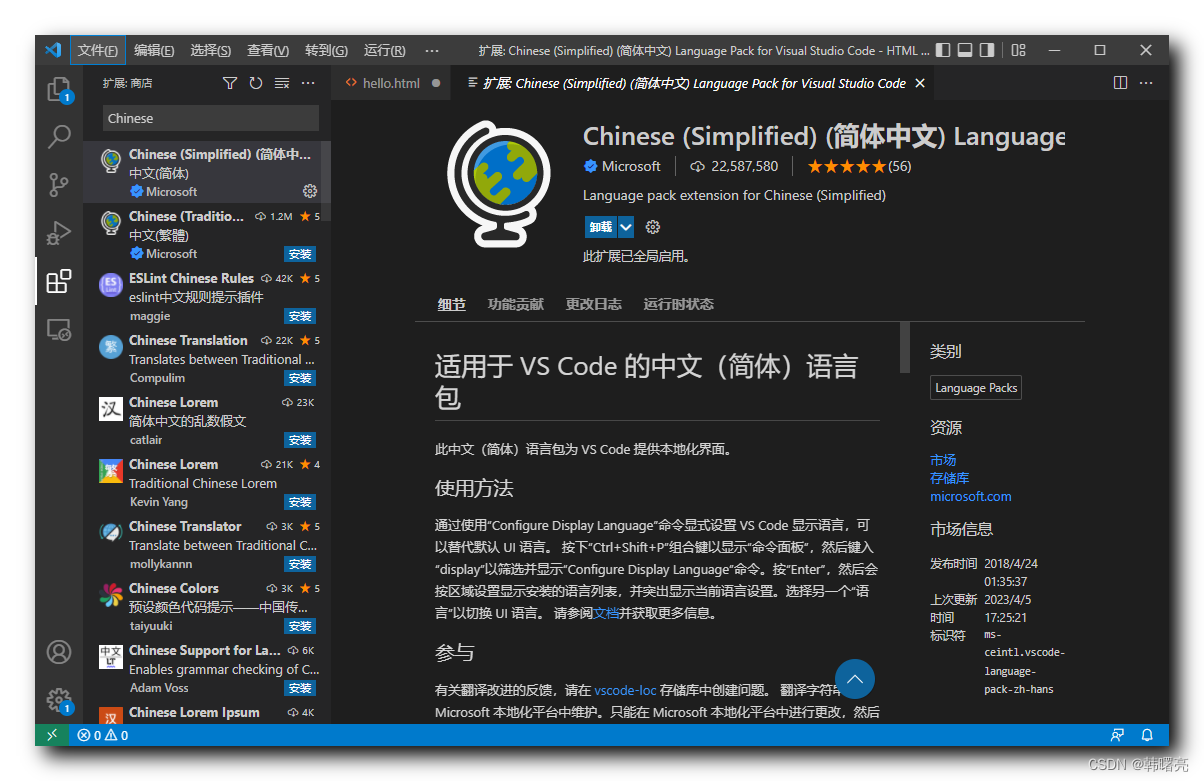Click the extension details vertical scrollbar

point(906,347)
